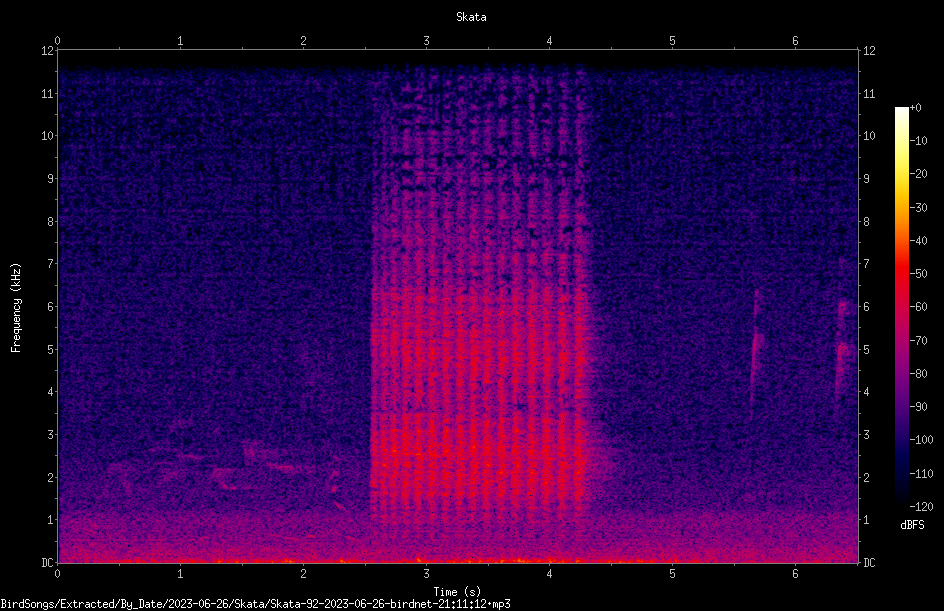
Task: Click the "Time (s)" axis label
Action: pyautogui.click(x=457, y=591)
